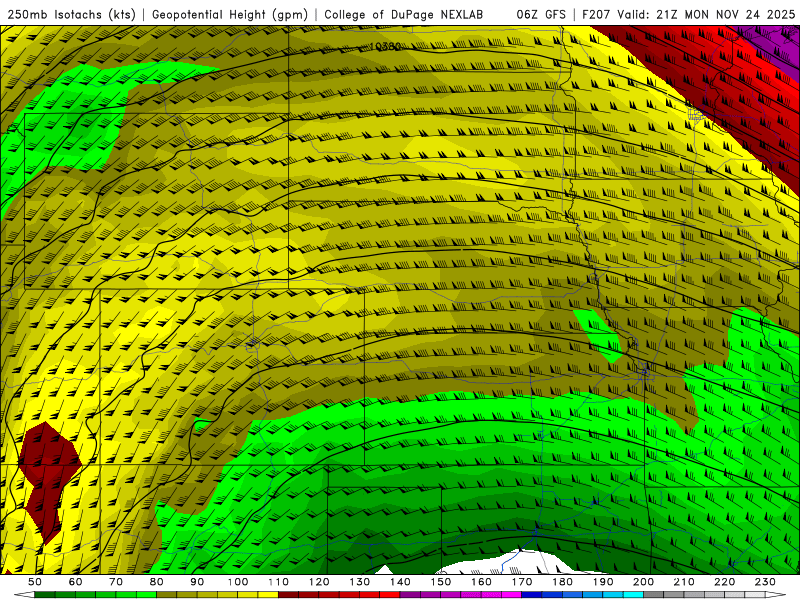Click the 180 value on the color scale
This screenshot has height=600, width=800.
(x=562, y=582)
